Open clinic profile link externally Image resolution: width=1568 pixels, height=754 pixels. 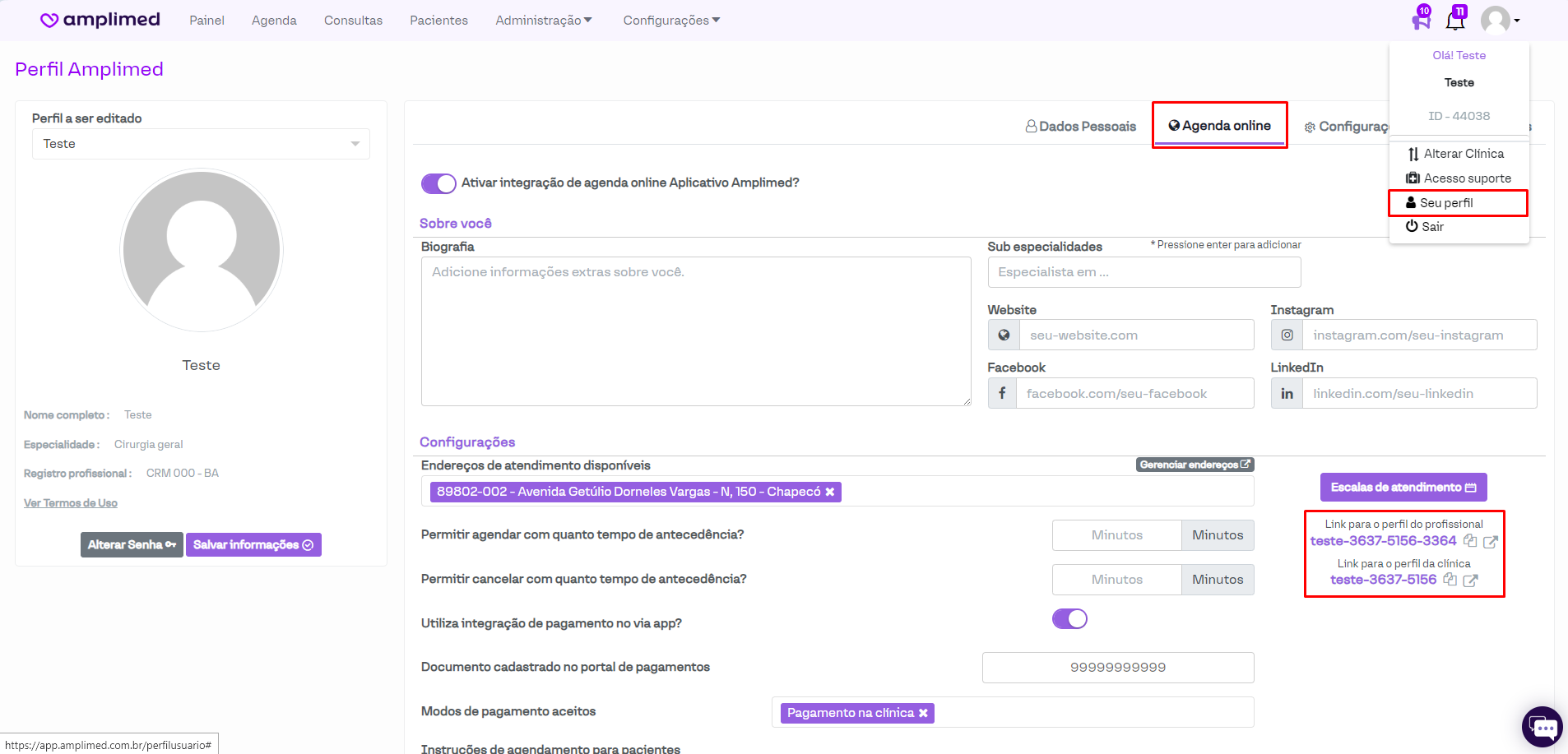1471,580
